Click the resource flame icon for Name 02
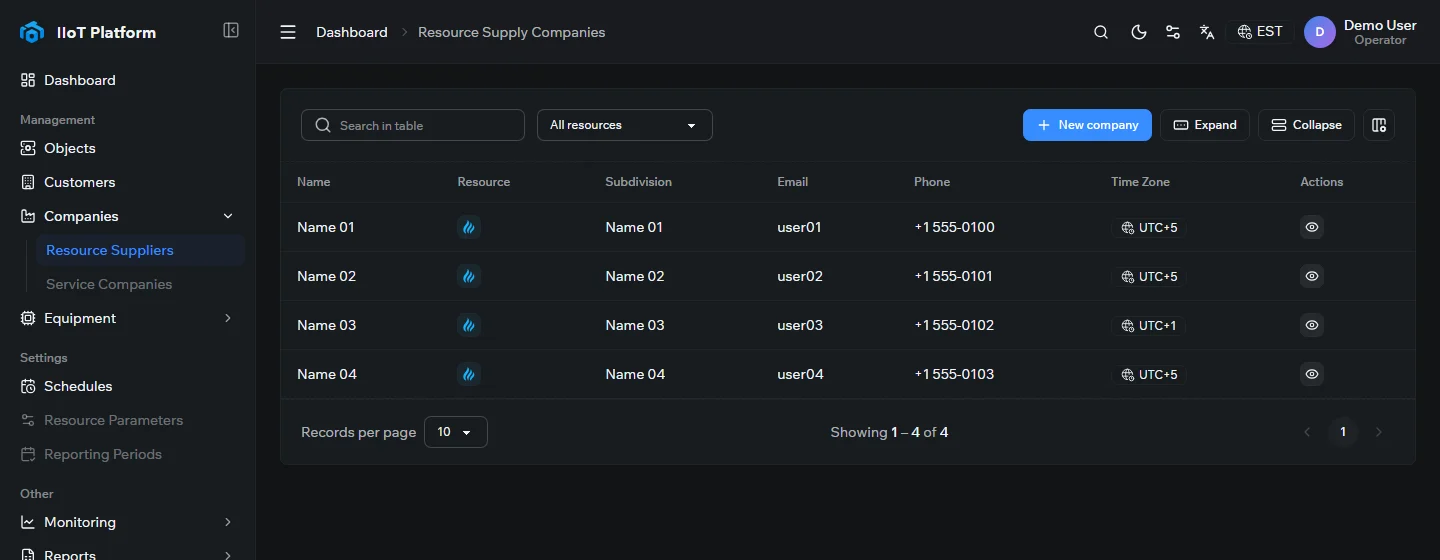The width and height of the screenshot is (1440, 560). coord(469,276)
